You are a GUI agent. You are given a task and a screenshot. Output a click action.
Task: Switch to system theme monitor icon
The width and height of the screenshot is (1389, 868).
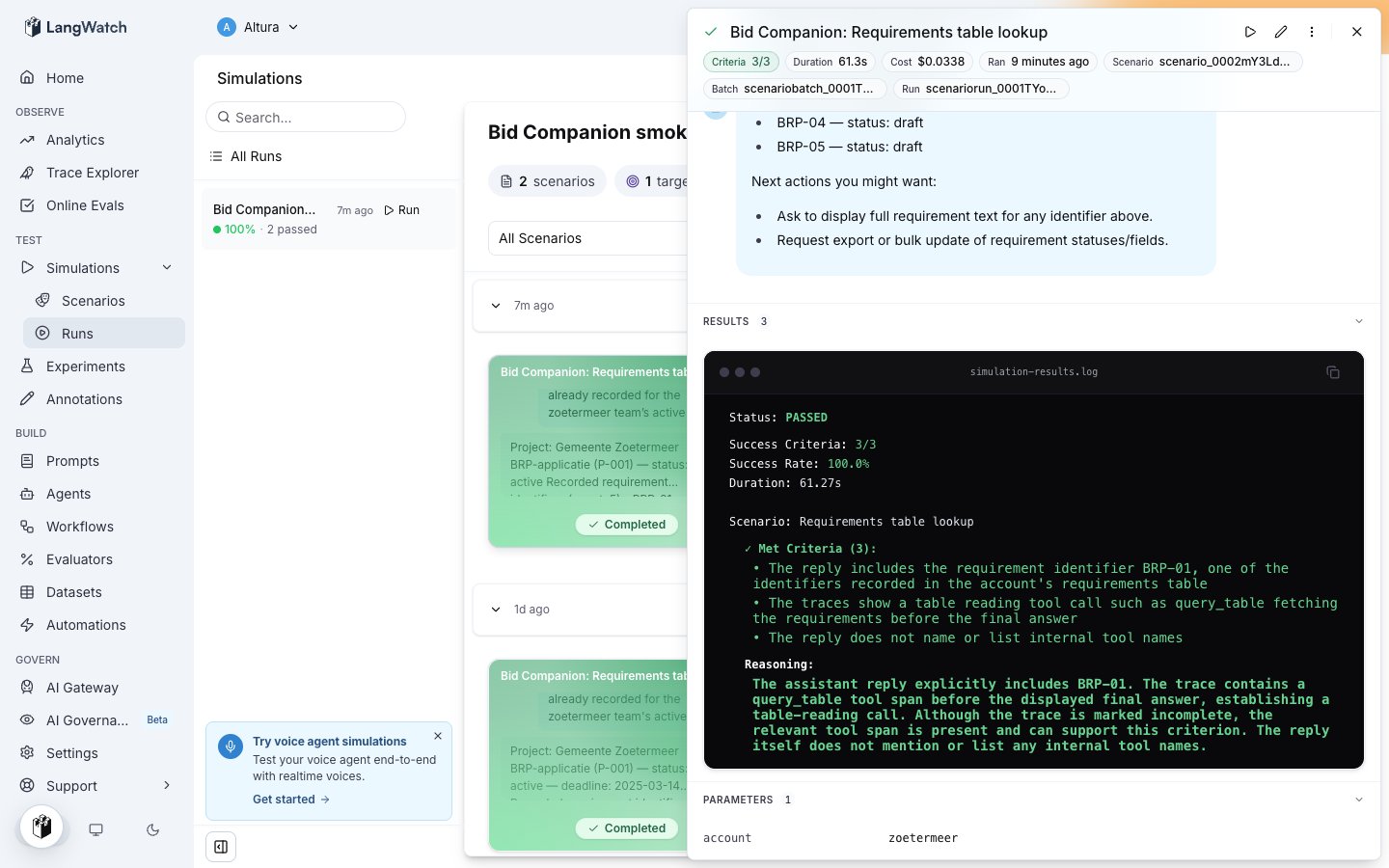tap(95, 829)
